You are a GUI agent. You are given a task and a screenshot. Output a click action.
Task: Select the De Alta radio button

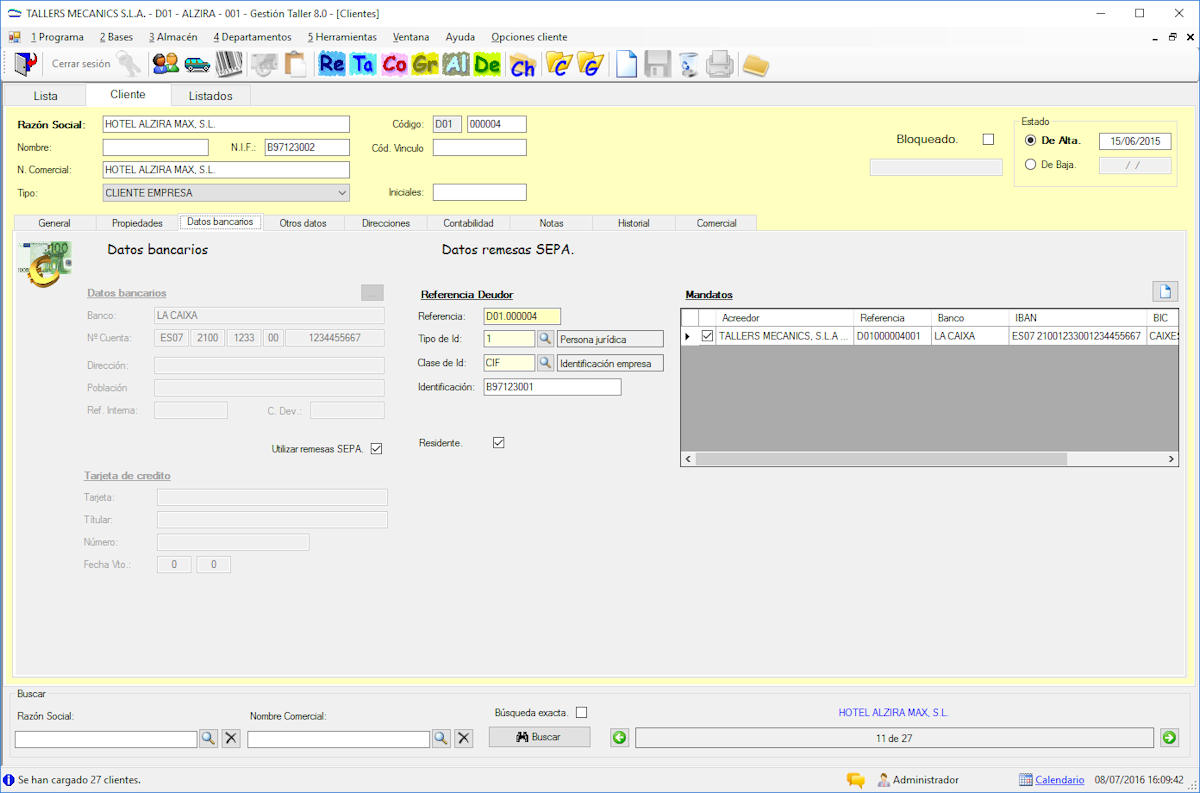click(x=1031, y=140)
